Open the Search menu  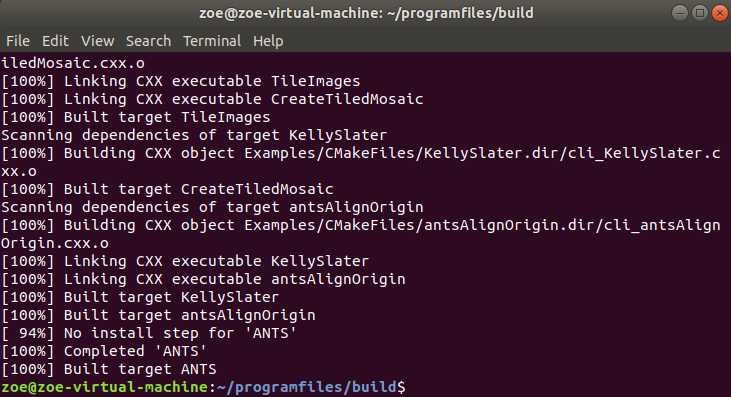[148, 41]
